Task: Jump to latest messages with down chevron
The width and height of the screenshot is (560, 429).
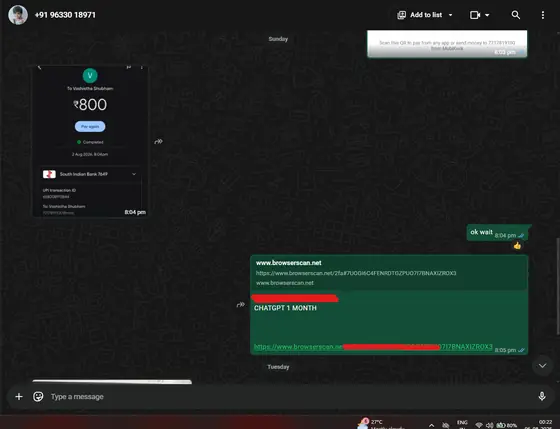Action: (x=542, y=366)
